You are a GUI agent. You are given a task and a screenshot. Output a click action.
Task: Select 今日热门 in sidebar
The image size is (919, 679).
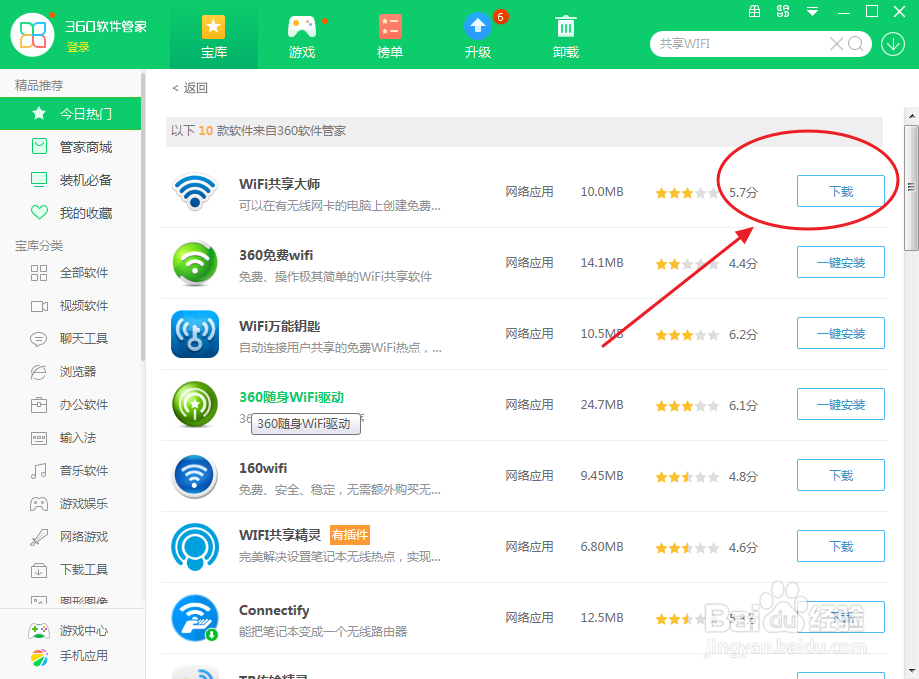click(x=70, y=114)
